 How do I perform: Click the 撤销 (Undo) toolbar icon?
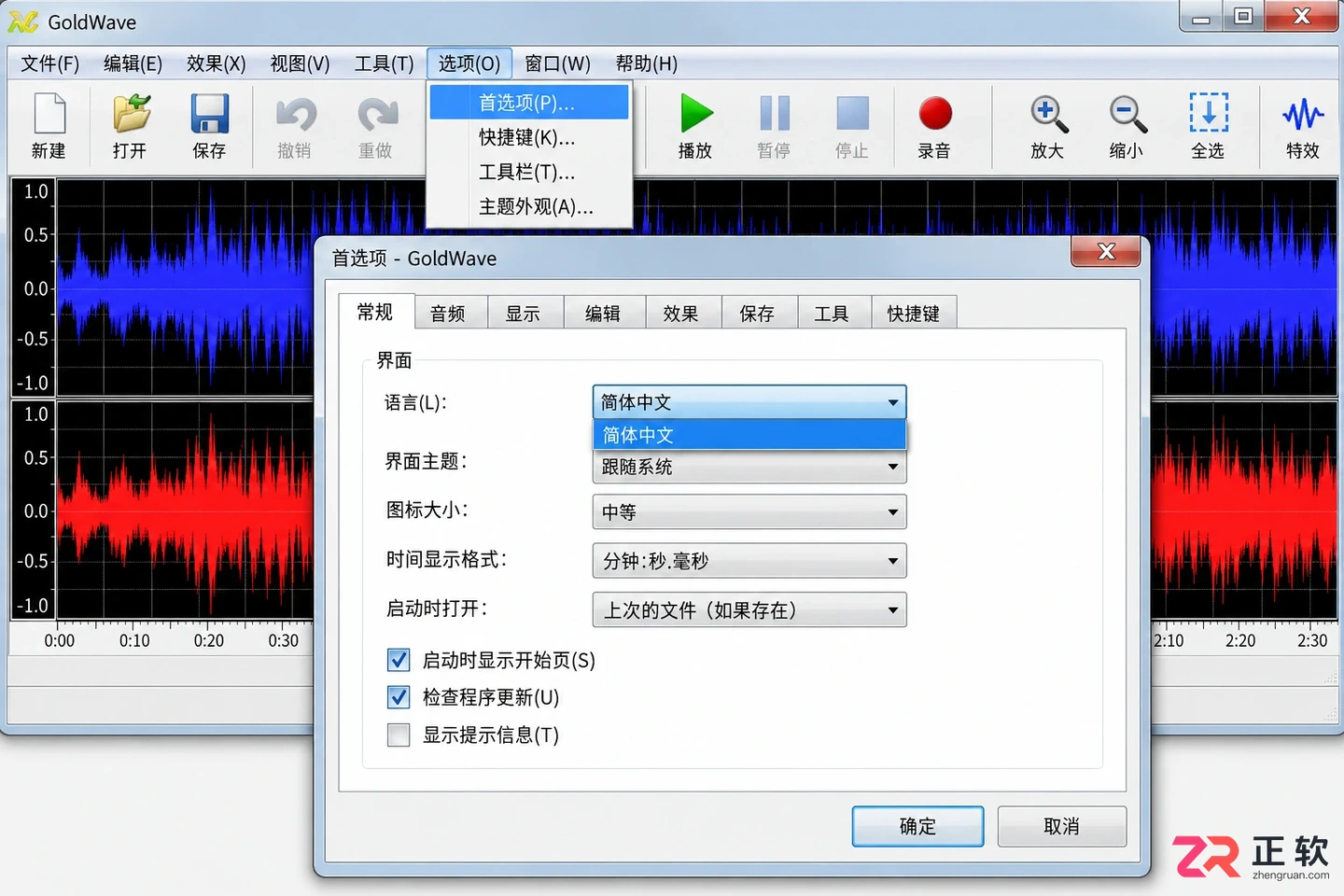296,114
